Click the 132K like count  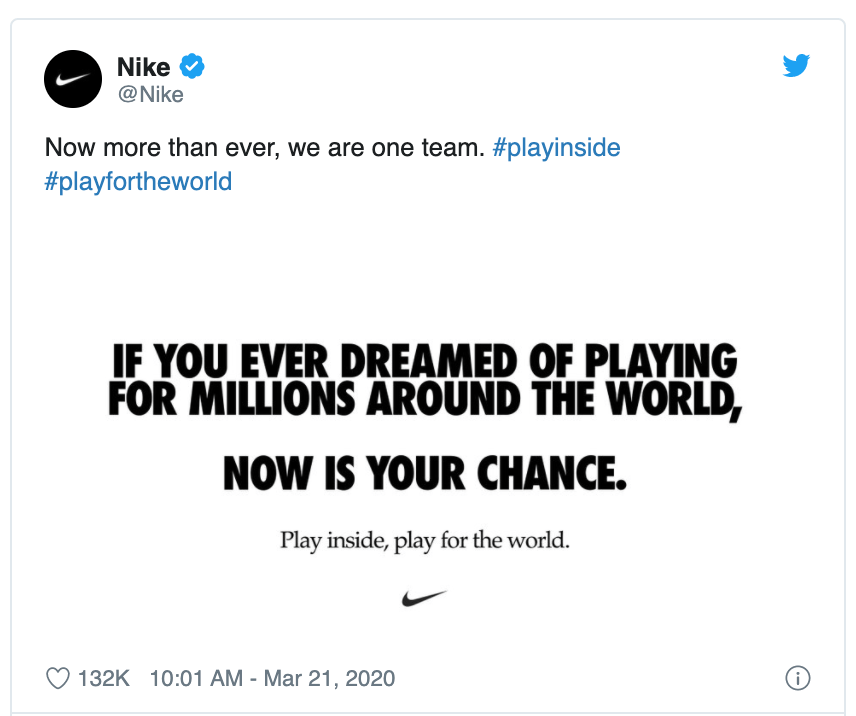point(104,678)
